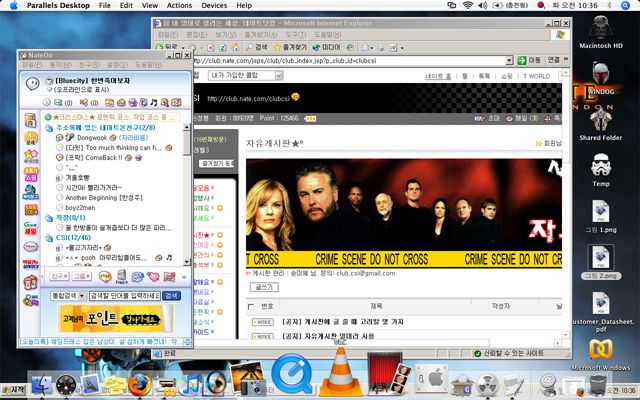Image resolution: width=640 pixels, height=400 pixels.
Task: Click the 글쓰기 write post button
Action: point(264,287)
